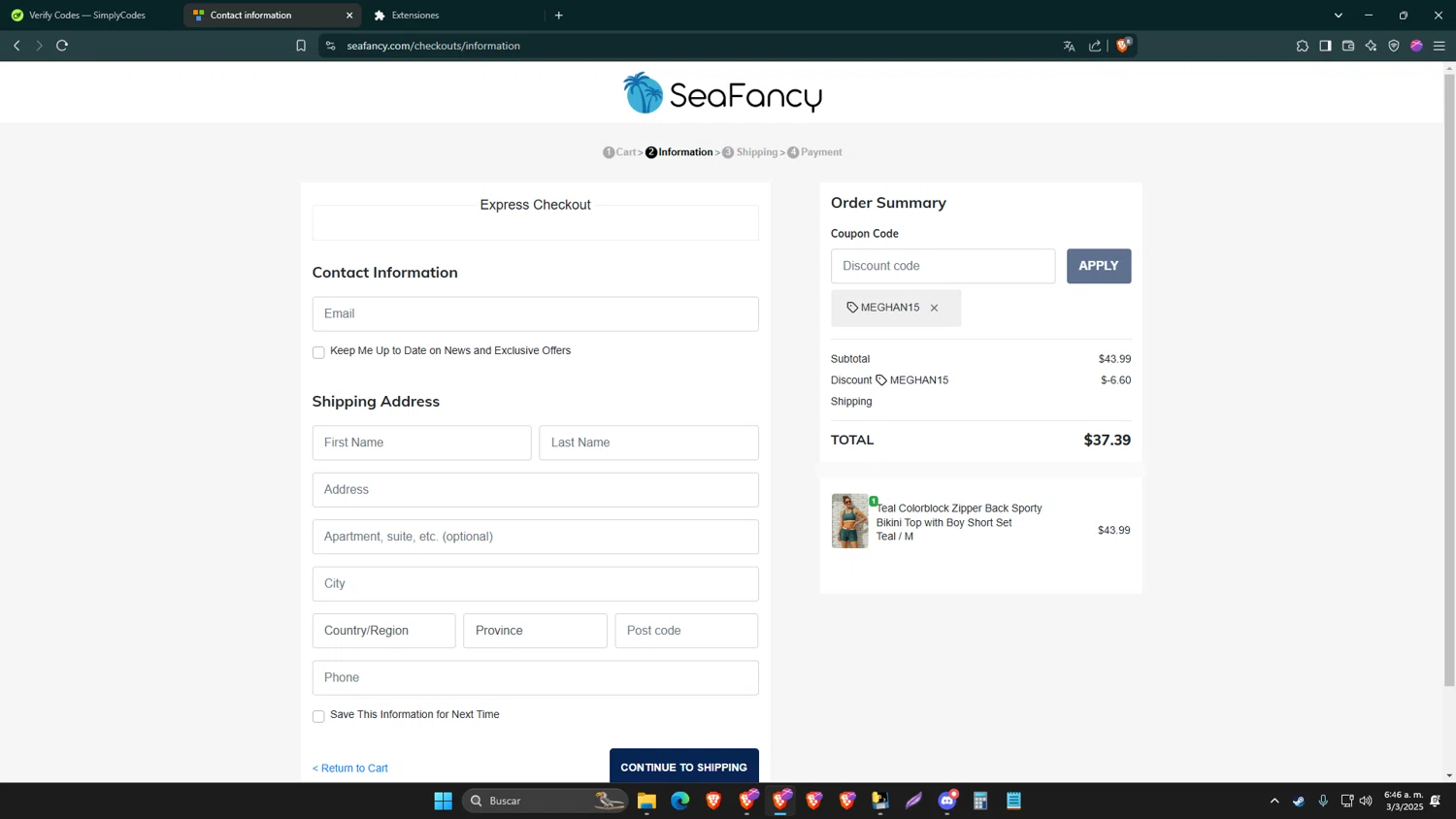Click the First Name field
This screenshot has height=819, width=1456.
(421, 442)
